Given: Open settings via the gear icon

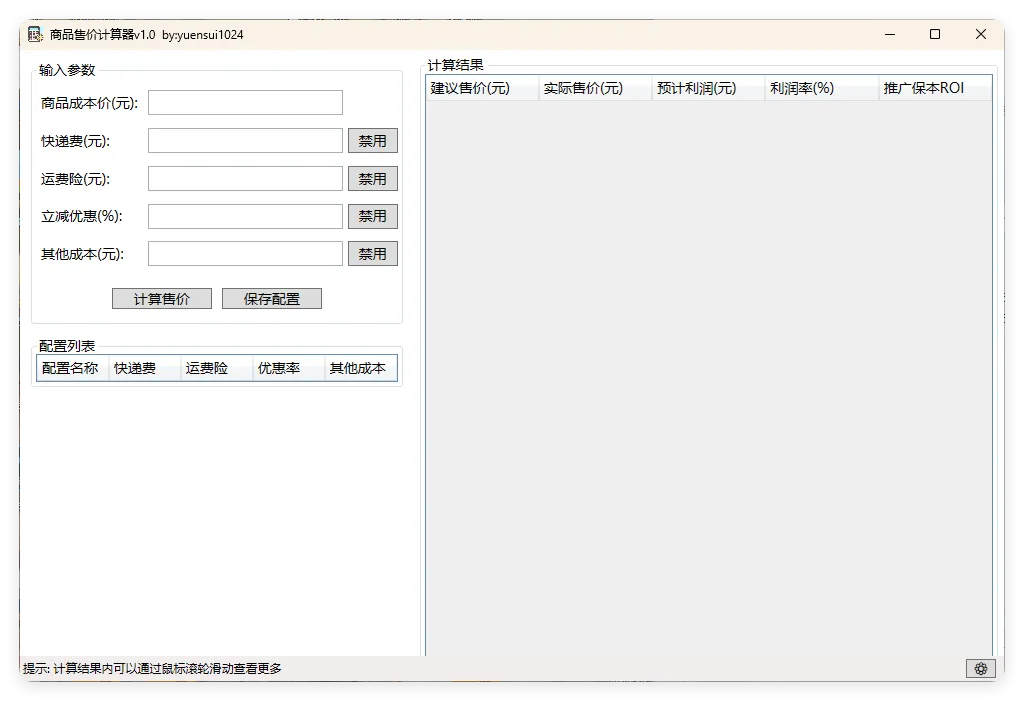Looking at the screenshot, I should pyautogui.click(x=980, y=668).
